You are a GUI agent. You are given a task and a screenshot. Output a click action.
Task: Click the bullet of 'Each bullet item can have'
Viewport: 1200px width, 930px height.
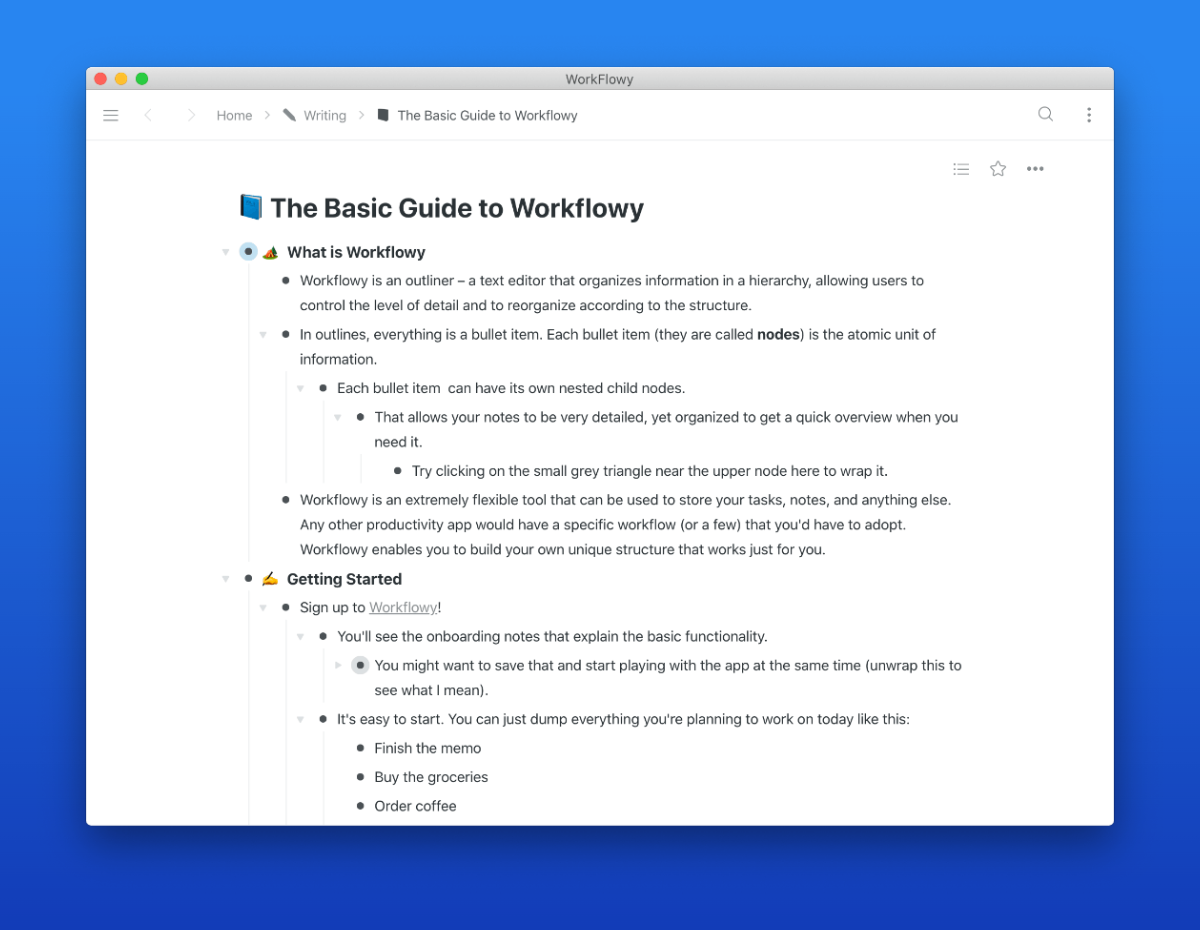323,388
